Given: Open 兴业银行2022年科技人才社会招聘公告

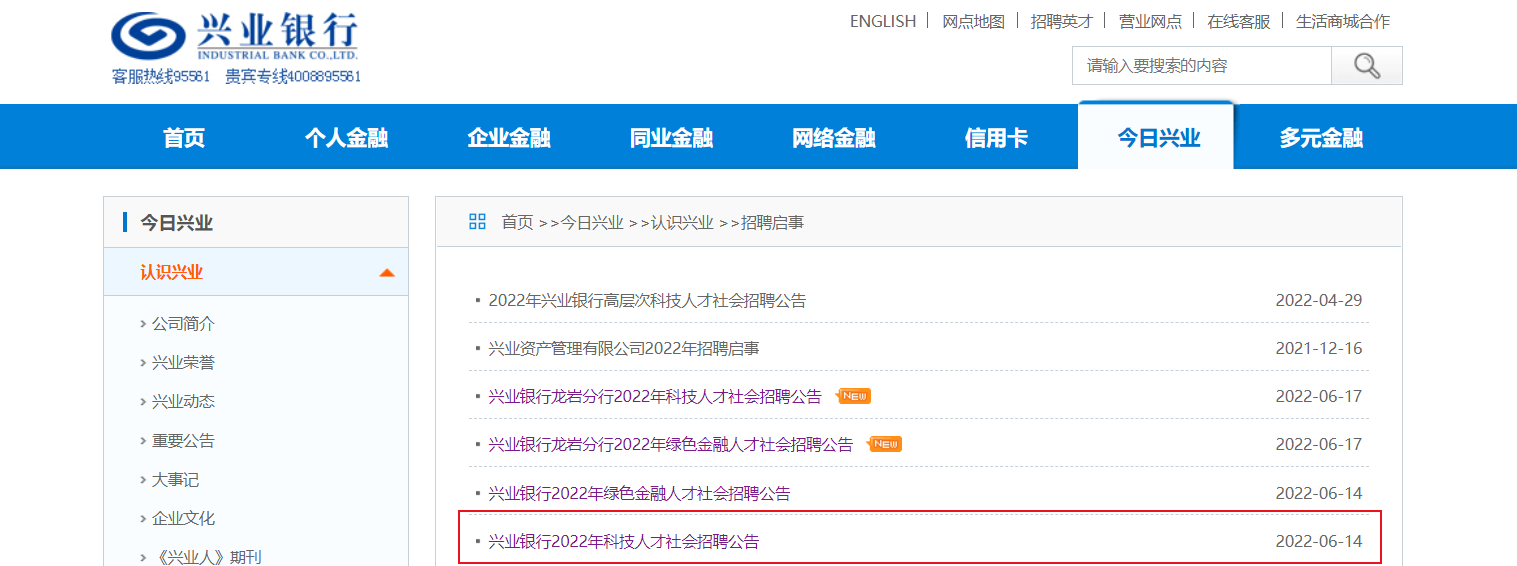Looking at the screenshot, I should 624,541.
